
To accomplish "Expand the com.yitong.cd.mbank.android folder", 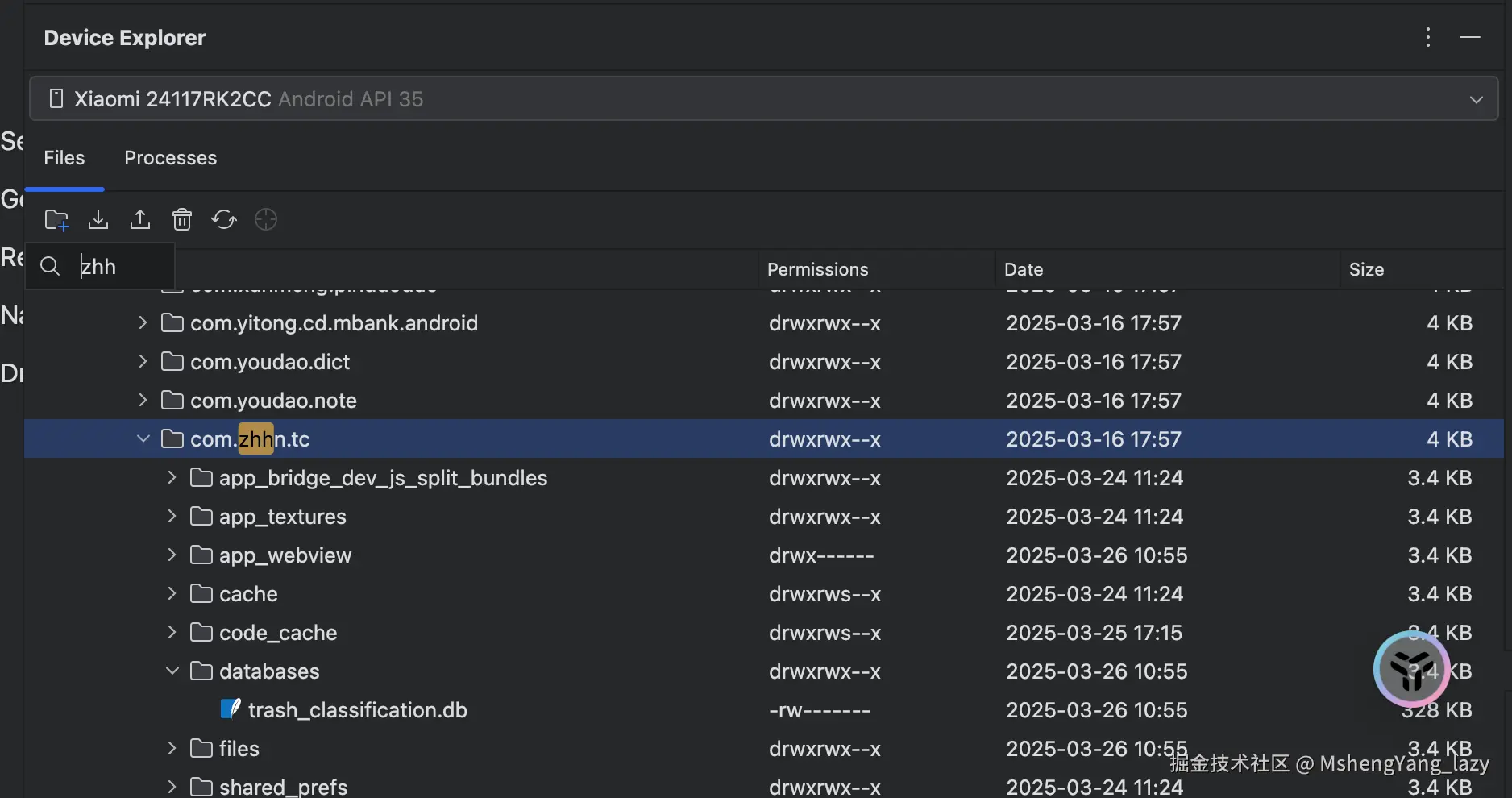I will 143,322.
